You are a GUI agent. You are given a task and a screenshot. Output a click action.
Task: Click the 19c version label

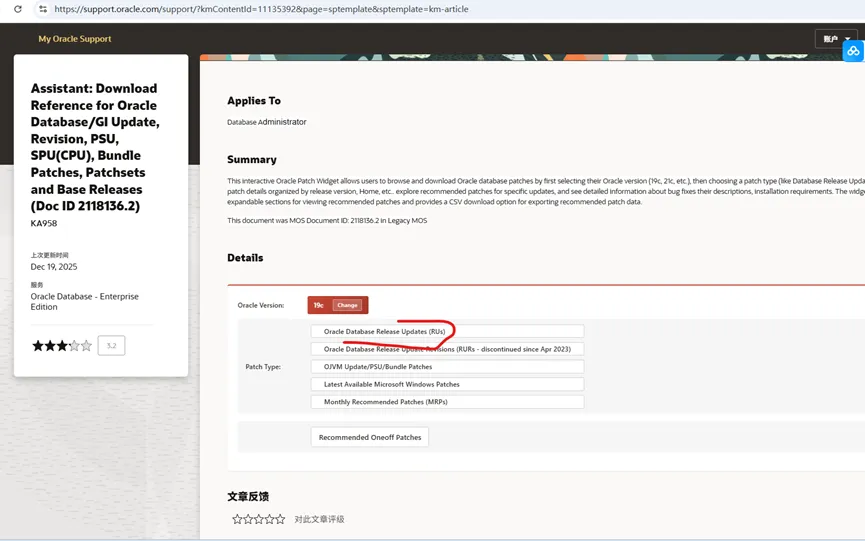click(319, 305)
